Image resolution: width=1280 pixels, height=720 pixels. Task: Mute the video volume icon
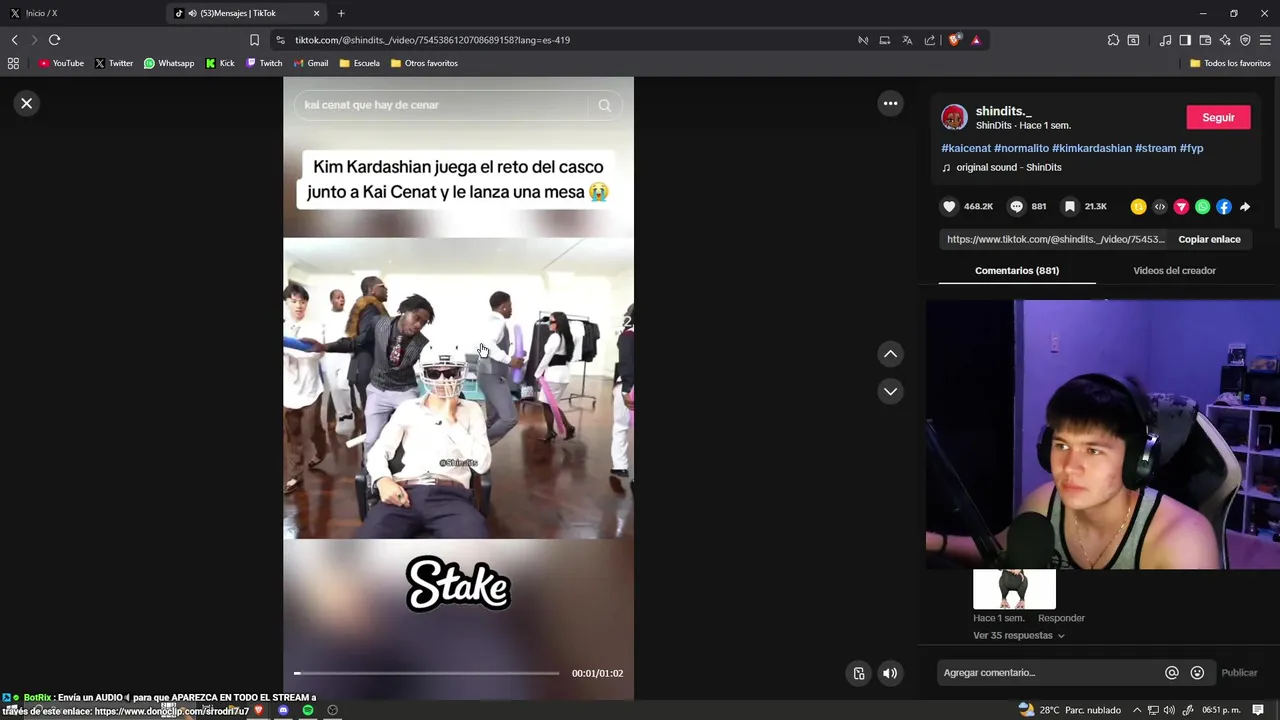click(x=889, y=673)
